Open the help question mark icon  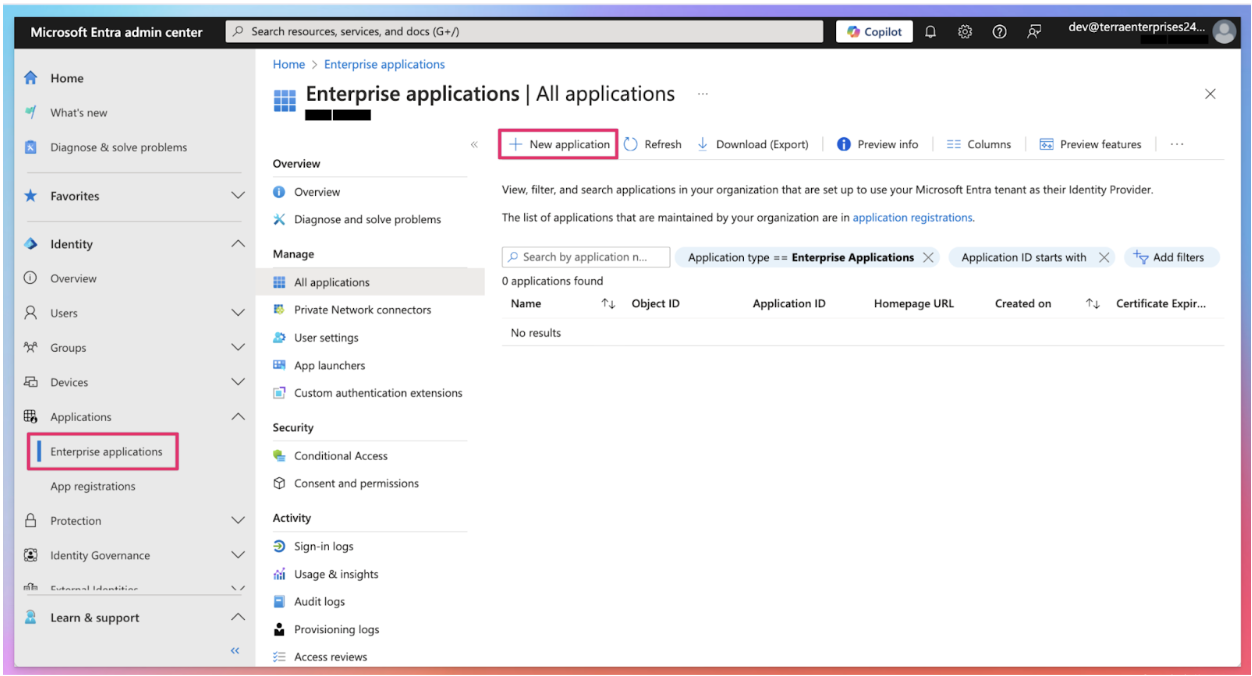(999, 32)
